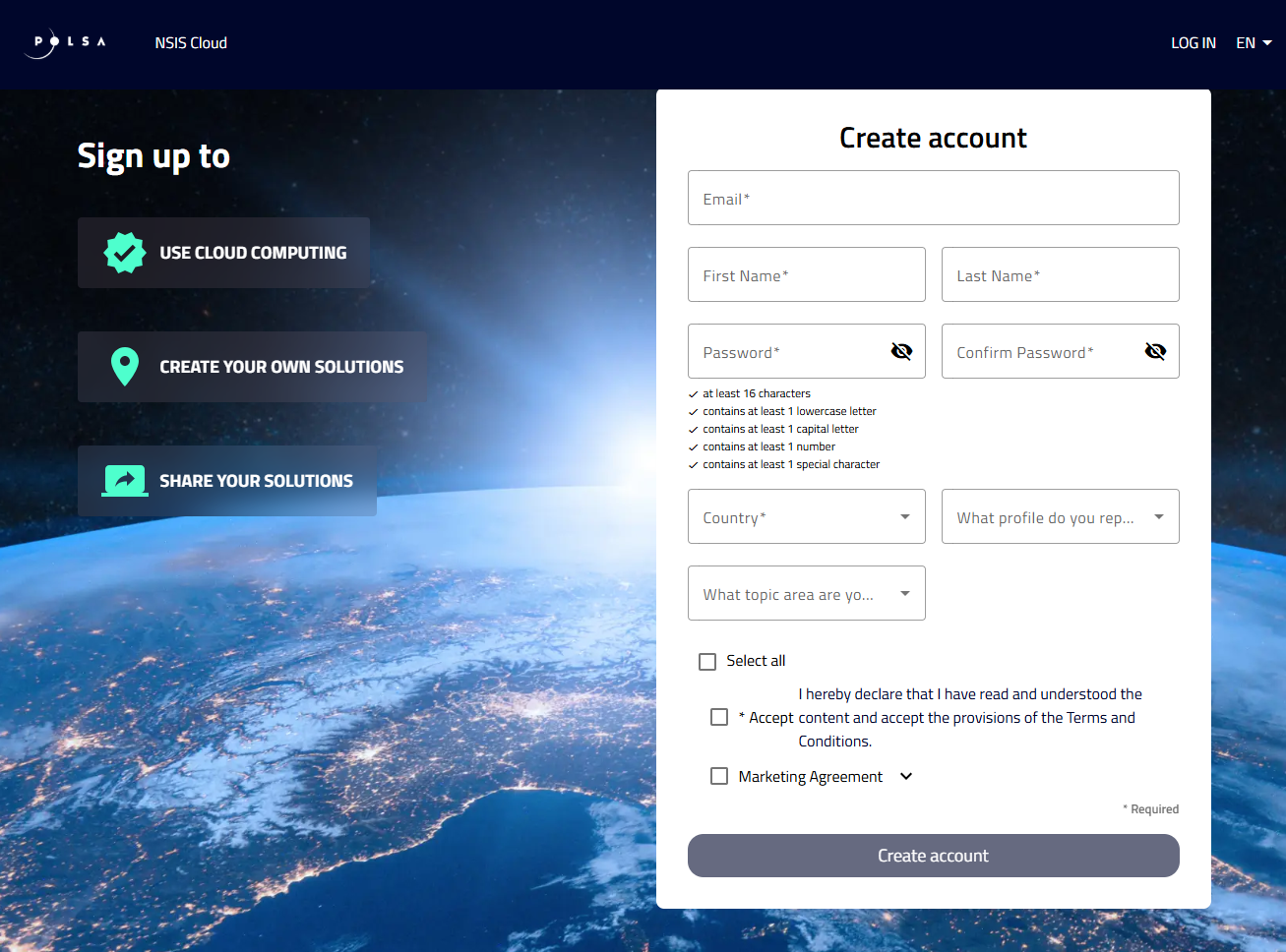Viewport: 1286px width, 952px height.
Task: Open the EN language selector
Action: [1254, 43]
